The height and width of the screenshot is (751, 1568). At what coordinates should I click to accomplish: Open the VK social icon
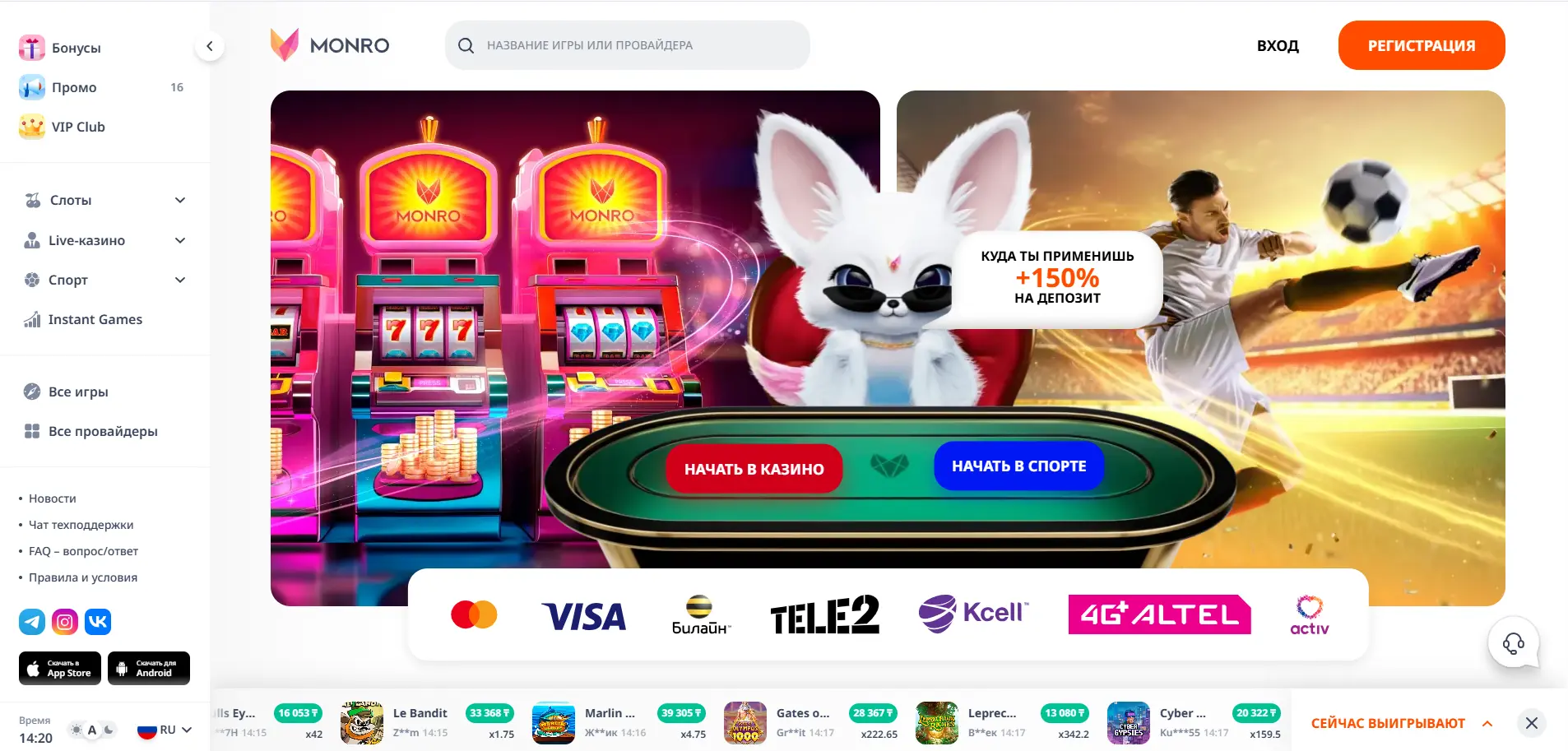pos(98,622)
